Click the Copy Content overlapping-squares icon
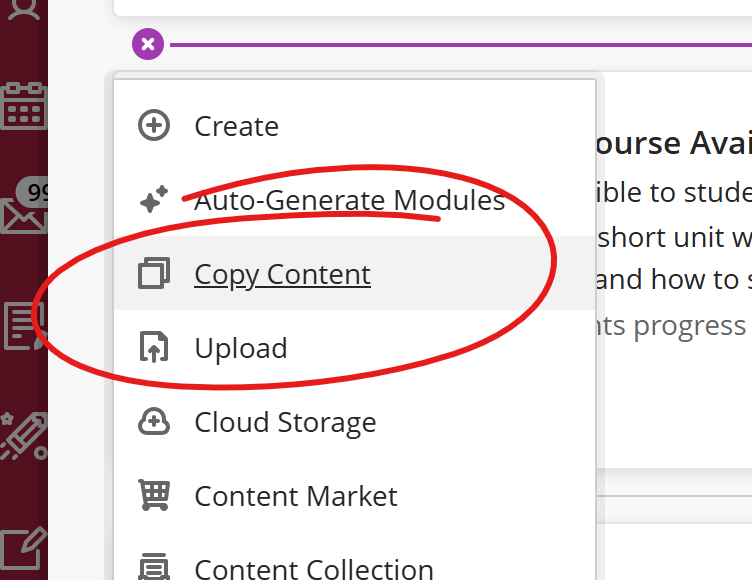Image resolution: width=752 pixels, height=580 pixels. (154, 273)
